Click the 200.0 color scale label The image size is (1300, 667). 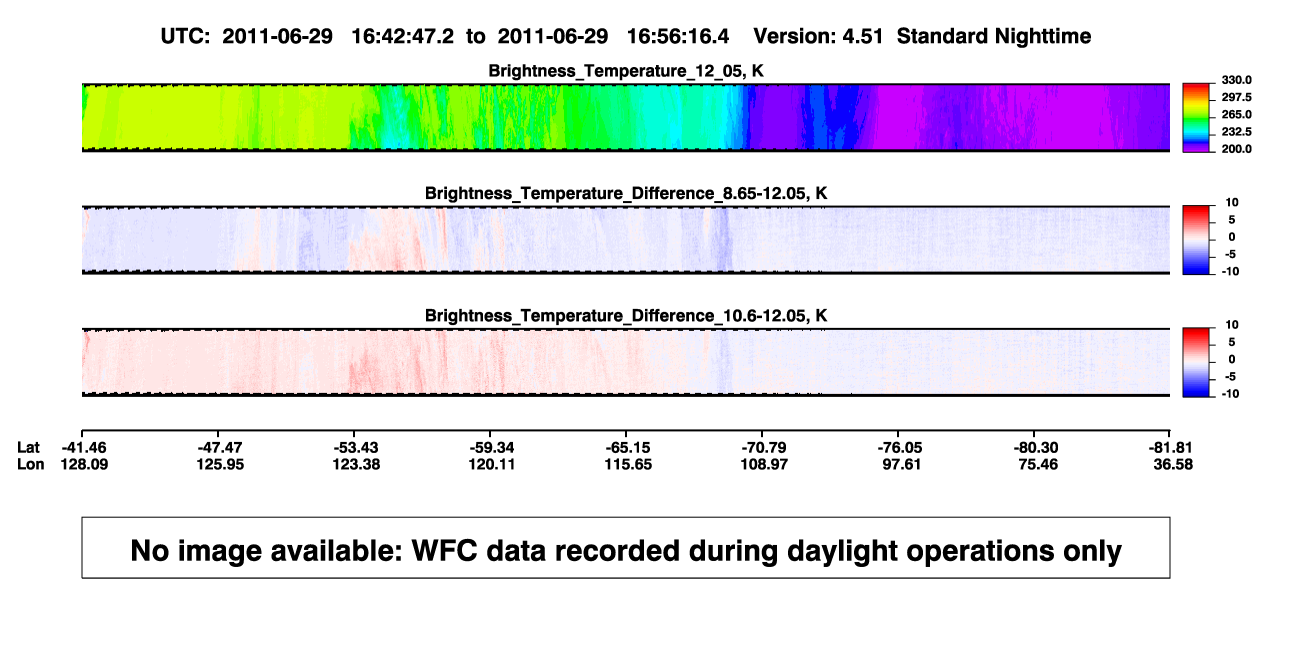click(x=1236, y=148)
